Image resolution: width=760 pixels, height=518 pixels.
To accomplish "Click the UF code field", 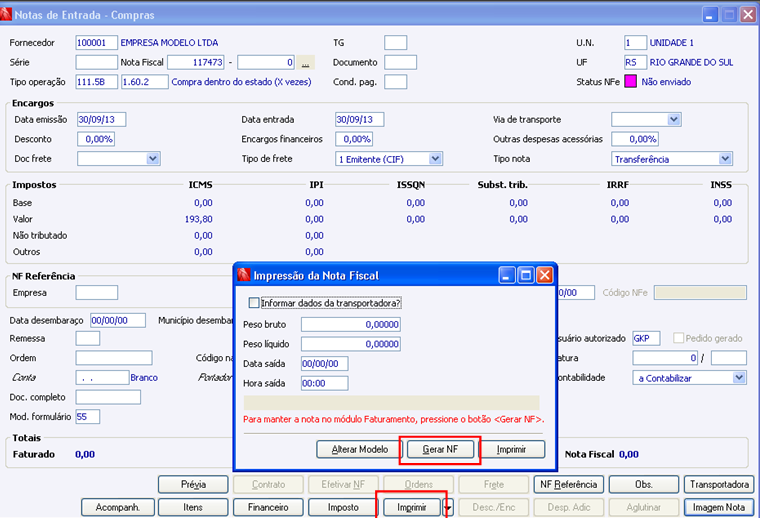I will (x=635, y=62).
